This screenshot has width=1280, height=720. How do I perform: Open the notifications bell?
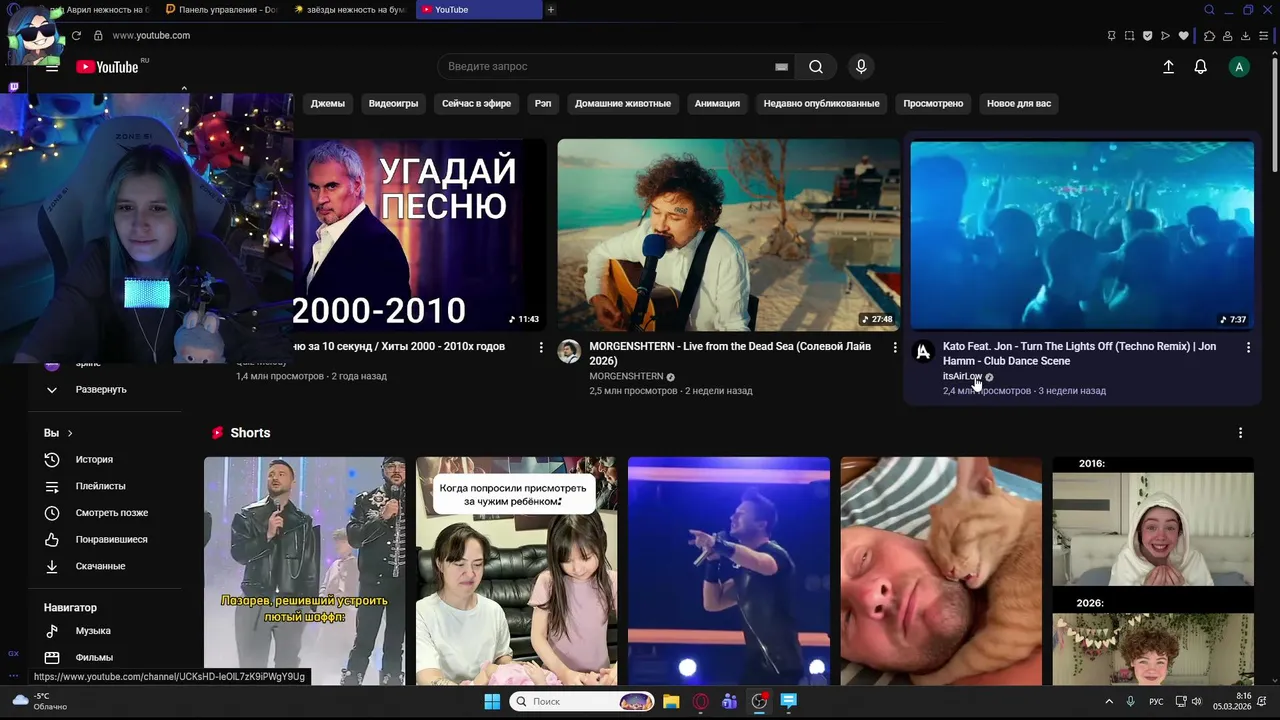click(x=1201, y=67)
